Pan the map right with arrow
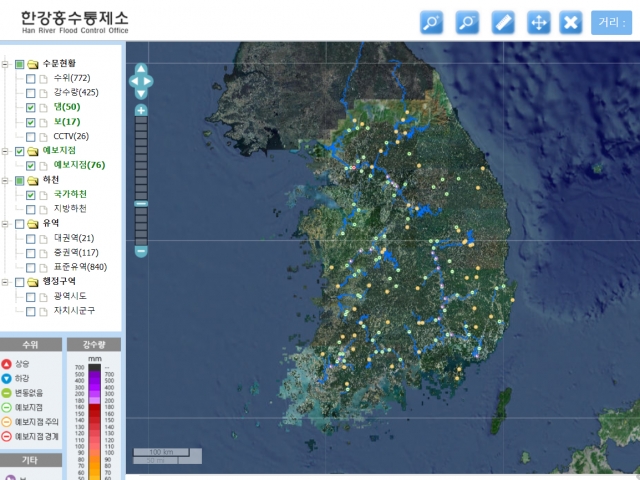Viewport: 640px width, 480px height. [148, 81]
